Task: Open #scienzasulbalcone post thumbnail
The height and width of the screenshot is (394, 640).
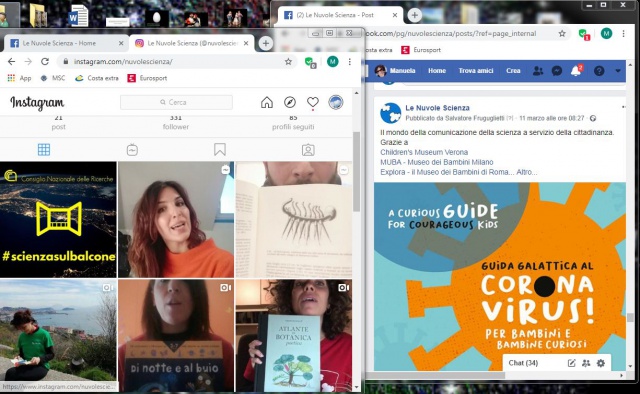Action: tap(58, 220)
